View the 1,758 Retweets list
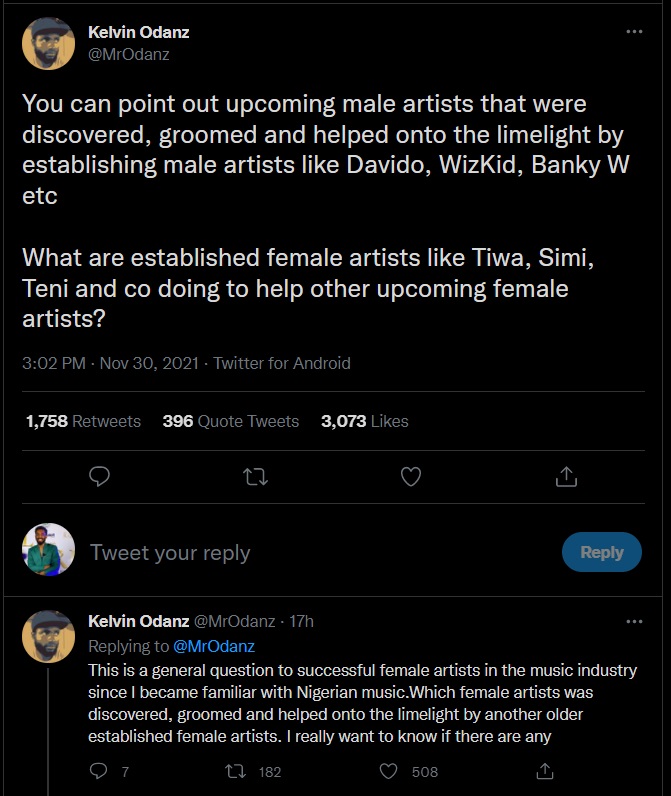 coord(83,421)
